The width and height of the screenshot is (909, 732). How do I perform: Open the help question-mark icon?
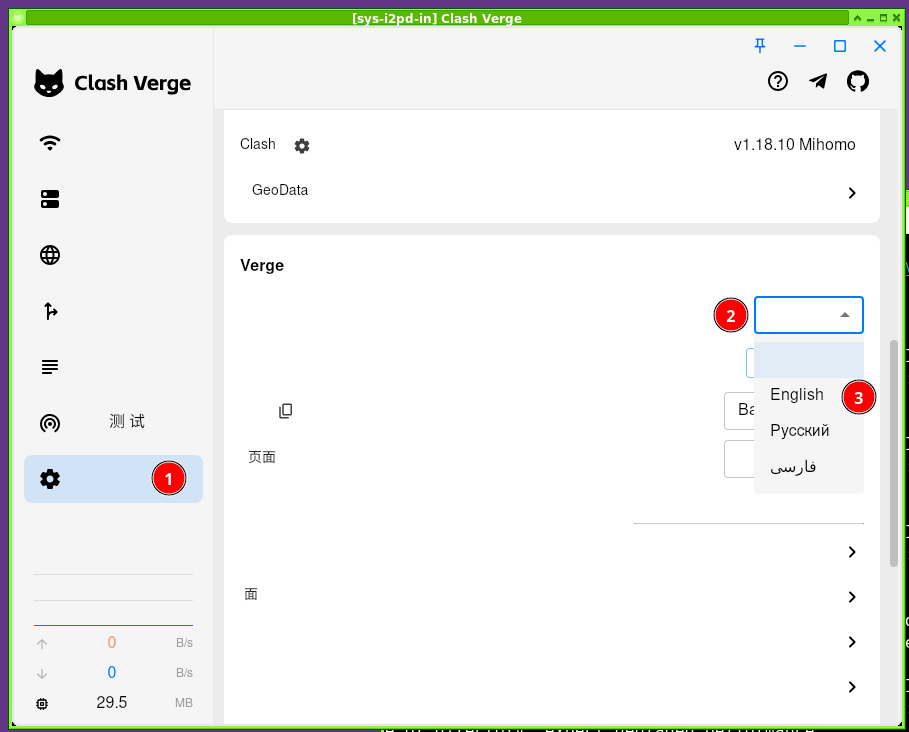pos(778,81)
